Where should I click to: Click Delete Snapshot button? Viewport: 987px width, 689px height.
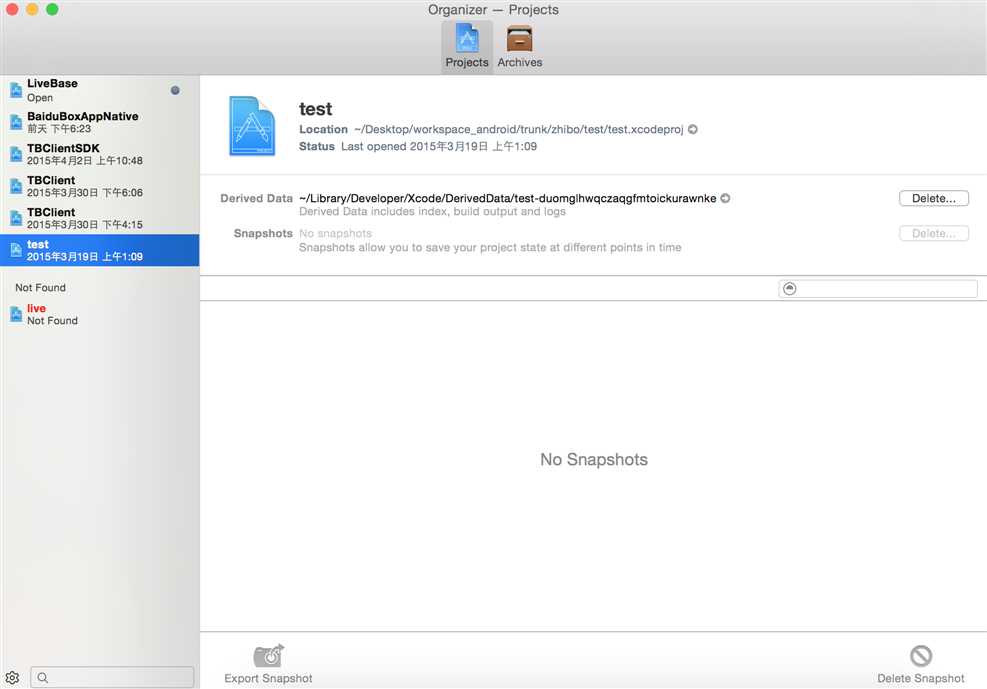(920, 664)
